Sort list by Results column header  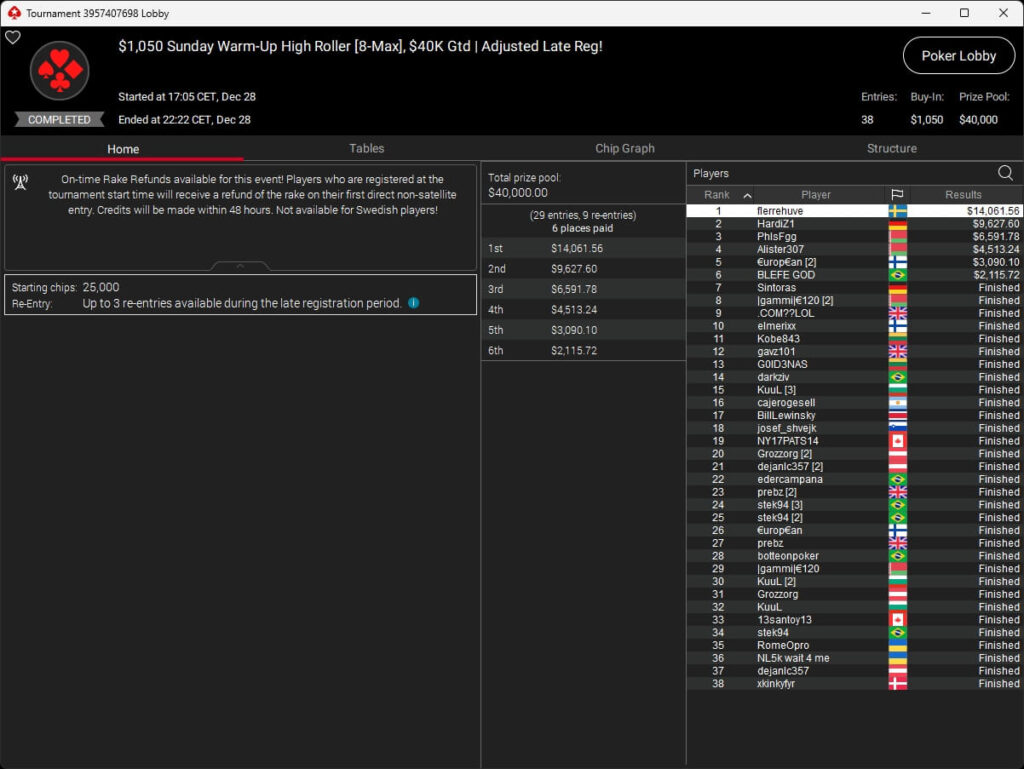pyautogui.click(x=963, y=195)
